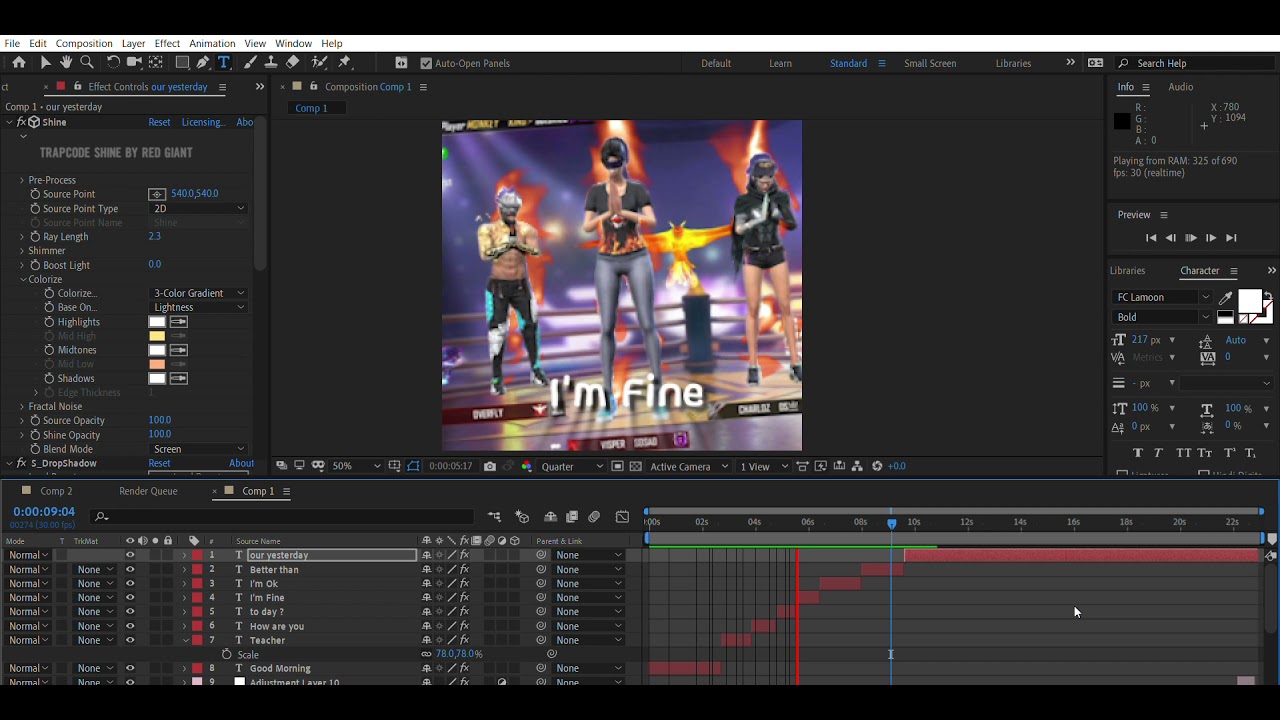
Task: Open the Effect menu
Action: coord(167,43)
